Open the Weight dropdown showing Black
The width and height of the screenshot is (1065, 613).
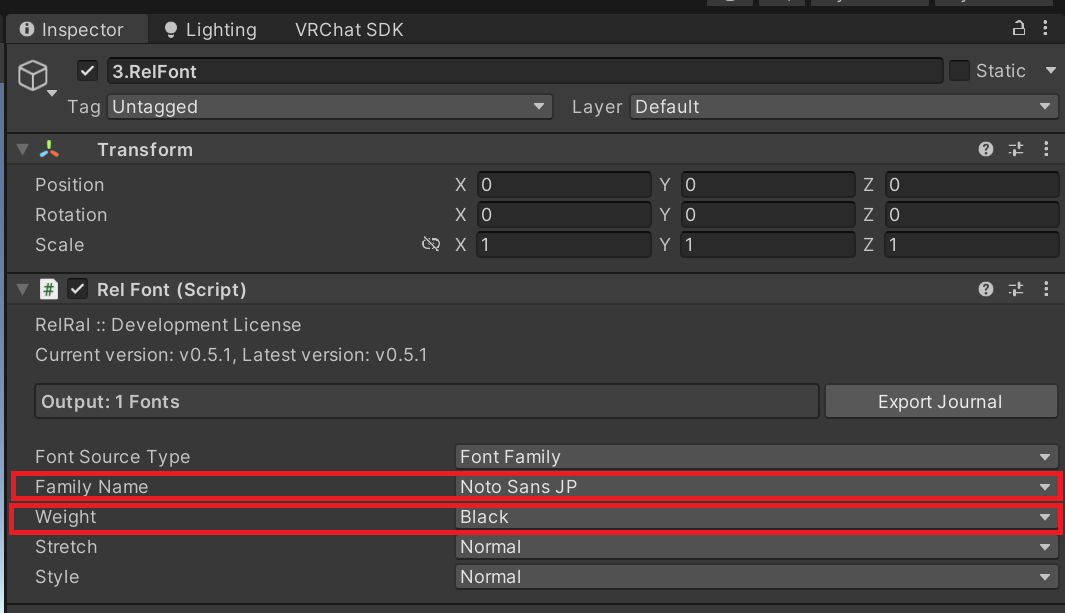[756, 517]
